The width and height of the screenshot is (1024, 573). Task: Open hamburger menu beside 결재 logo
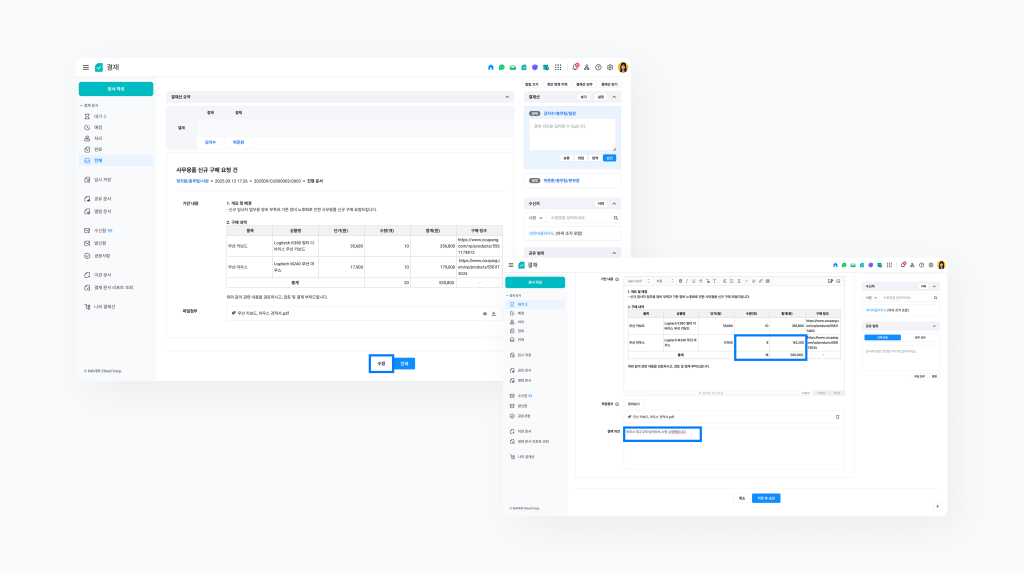click(x=86, y=67)
